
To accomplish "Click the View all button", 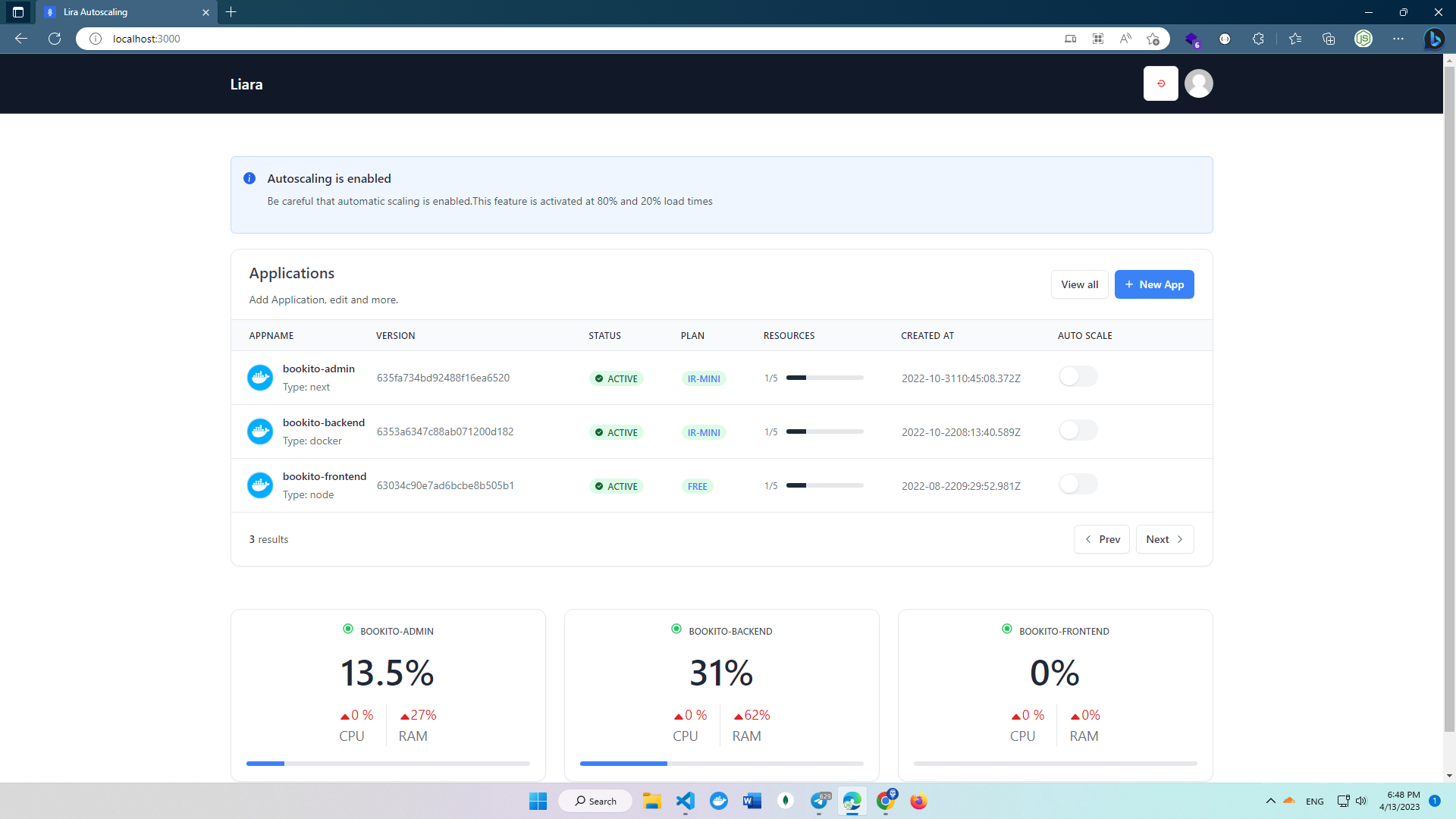I will [1079, 284].
